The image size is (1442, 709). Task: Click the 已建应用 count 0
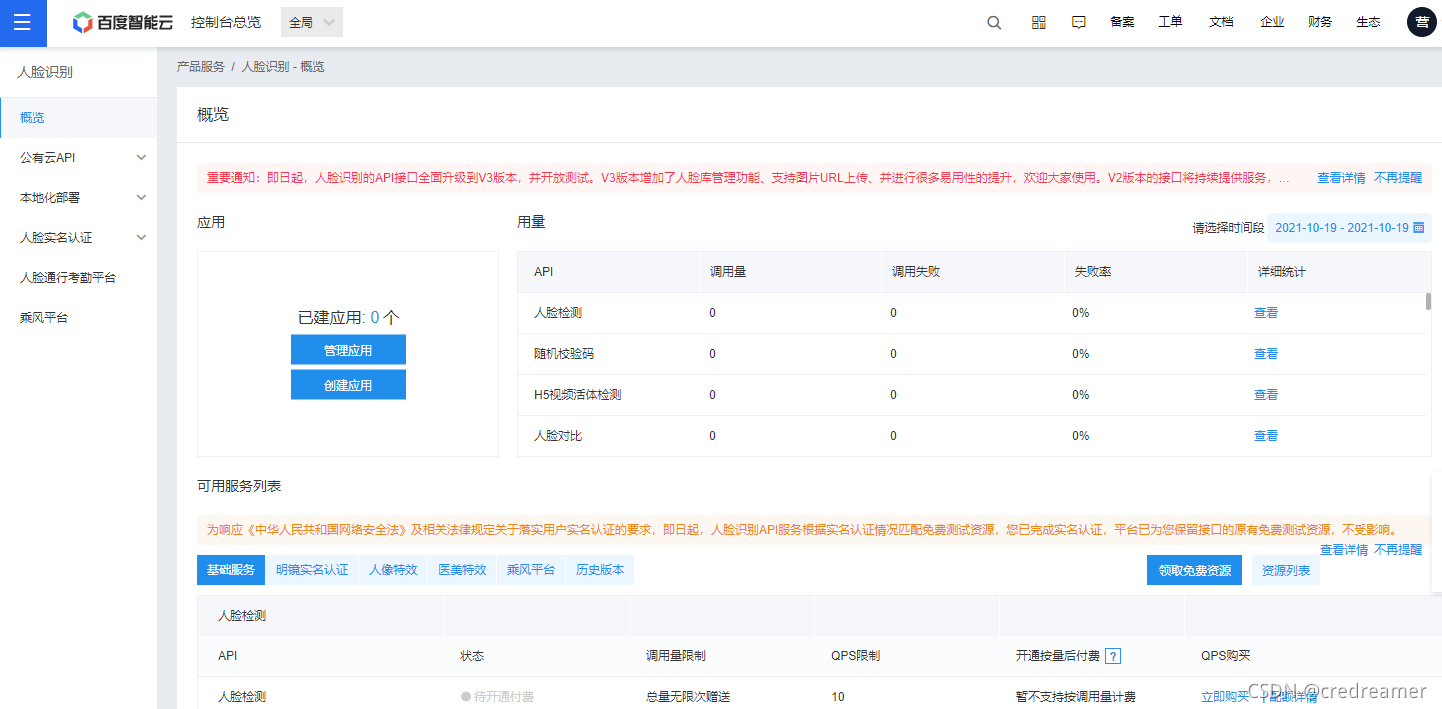click(375, 317)
